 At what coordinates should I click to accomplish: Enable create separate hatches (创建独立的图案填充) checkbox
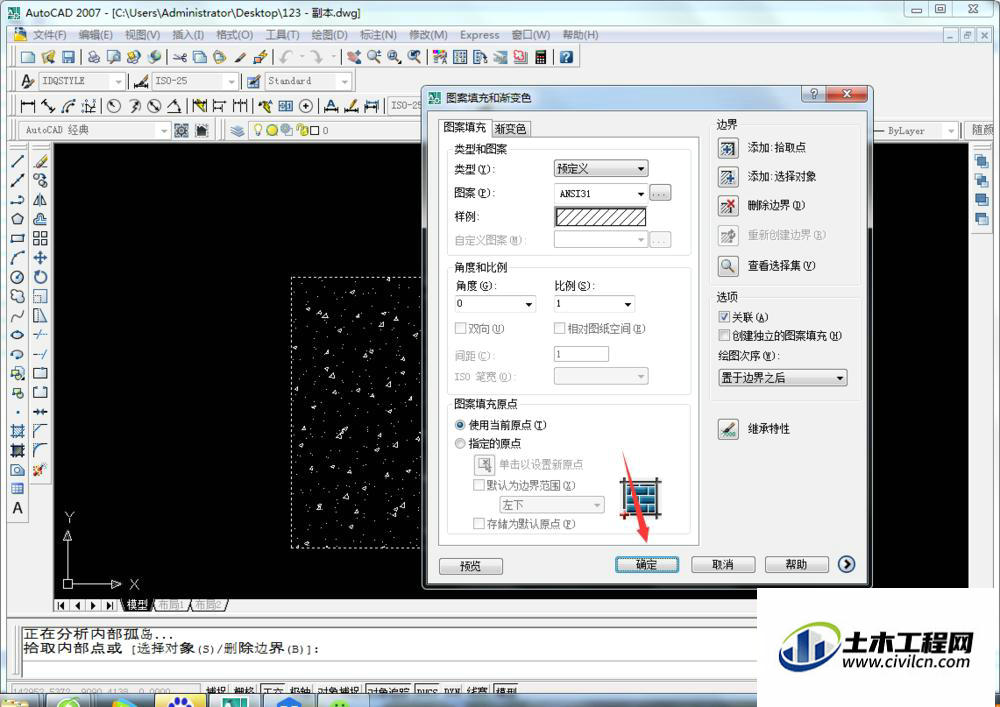724,335
